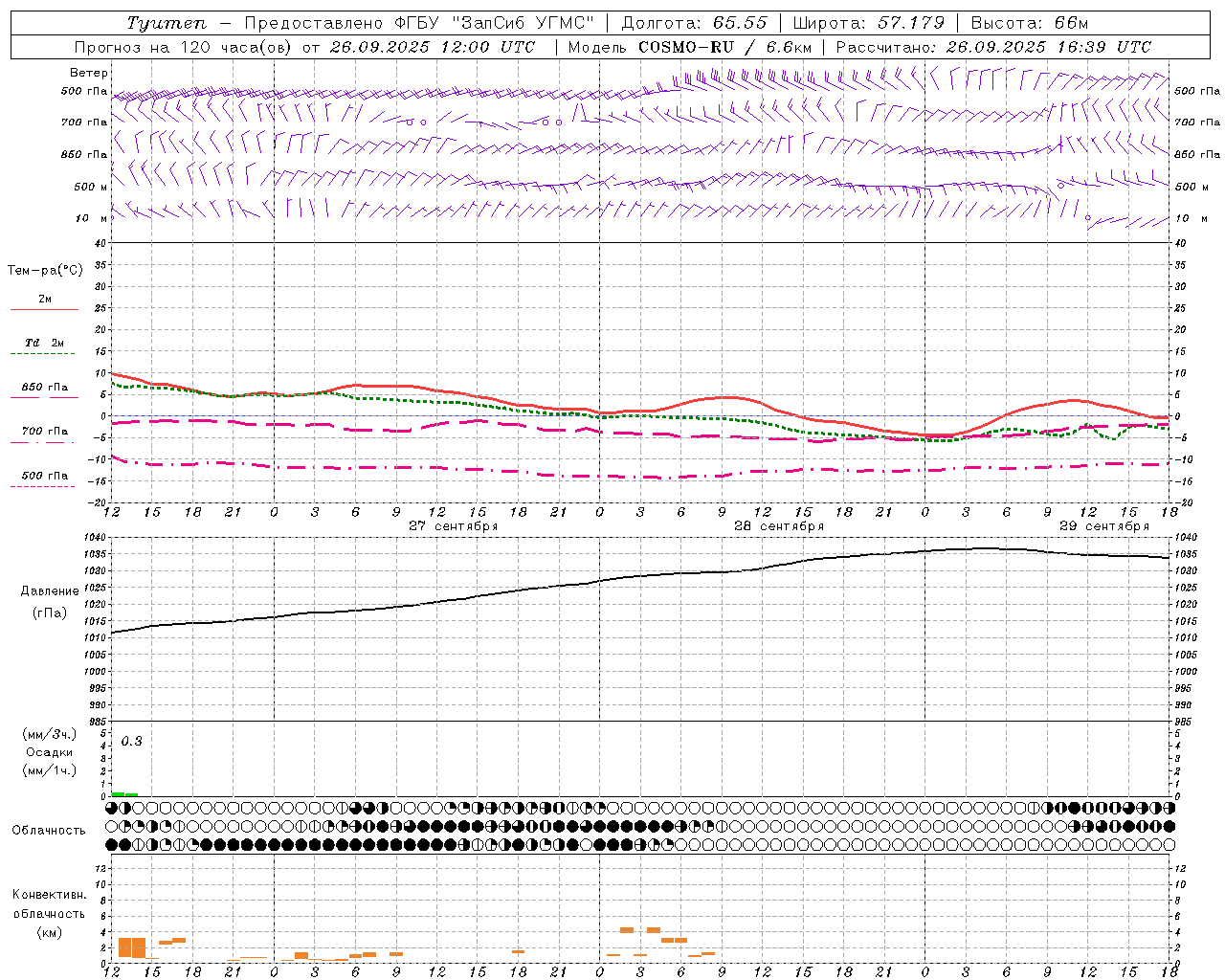Click the right-side "850 гПа" wind level label
The width and height of the screenshot is (1225, 980).
tap(1197, 154)
